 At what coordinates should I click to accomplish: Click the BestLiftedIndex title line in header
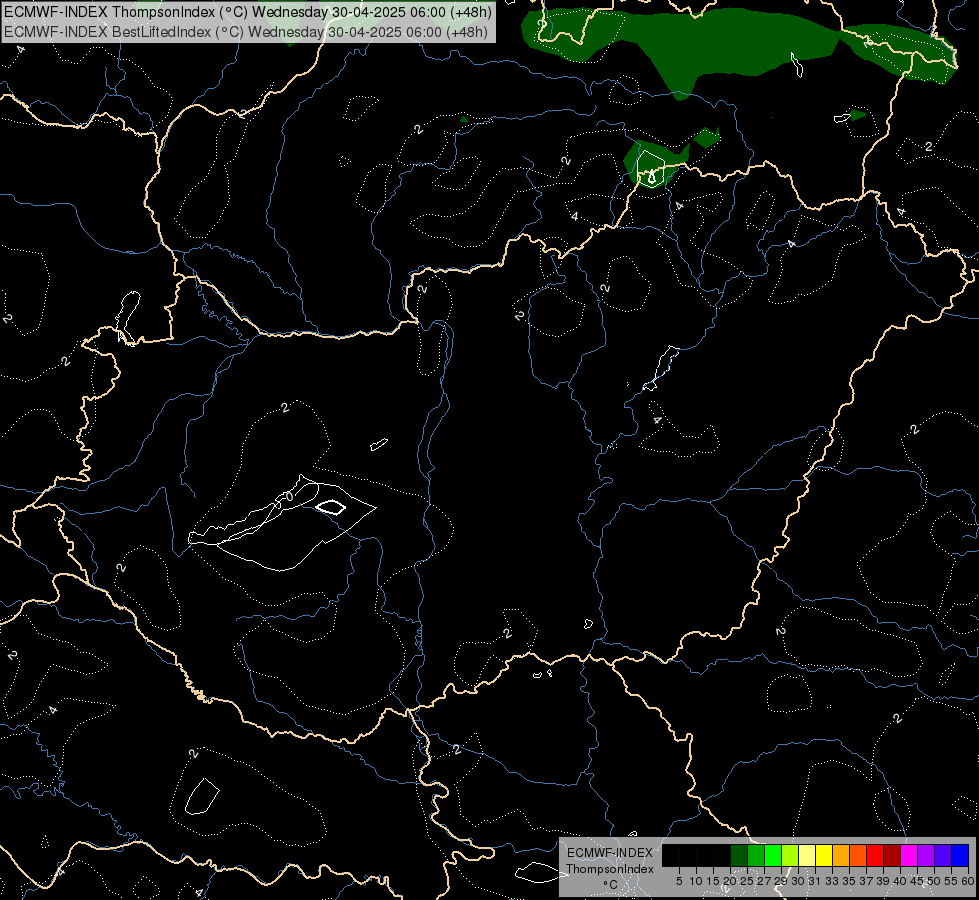246,31
